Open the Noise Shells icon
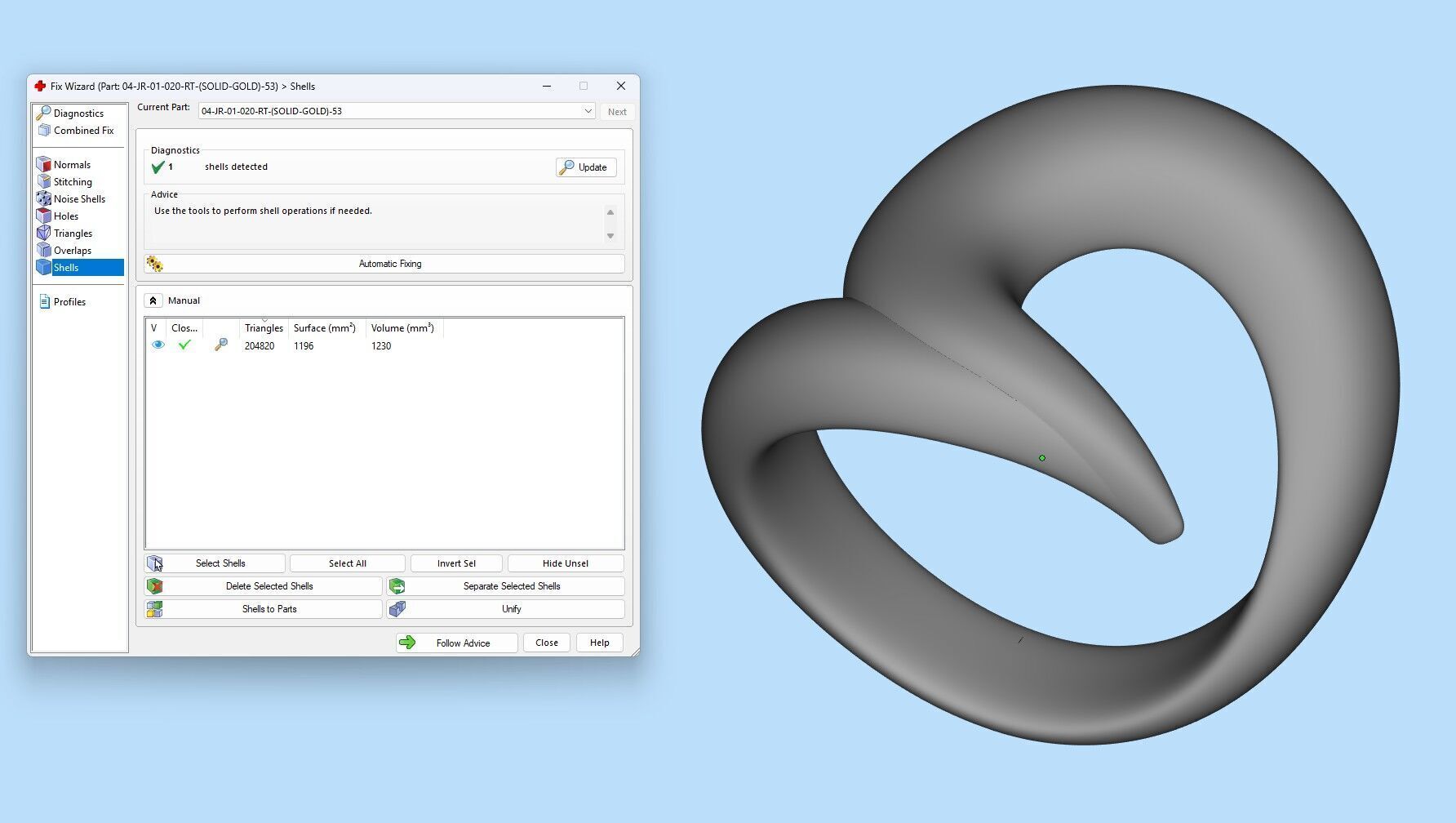The image size is (1456, 823). coord(44,199)
